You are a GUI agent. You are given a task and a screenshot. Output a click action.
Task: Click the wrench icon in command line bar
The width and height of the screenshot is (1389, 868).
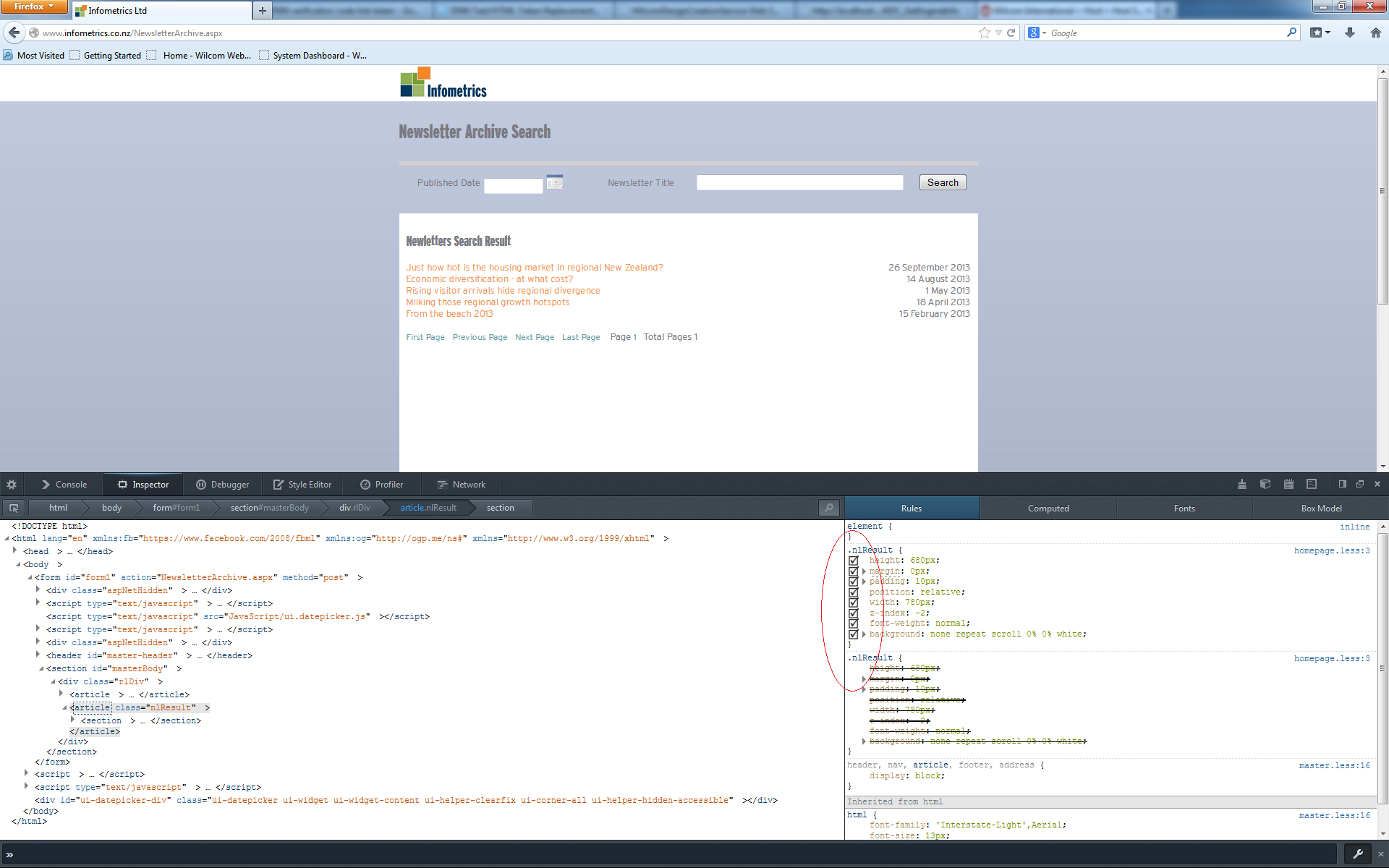click(1358, 854)
